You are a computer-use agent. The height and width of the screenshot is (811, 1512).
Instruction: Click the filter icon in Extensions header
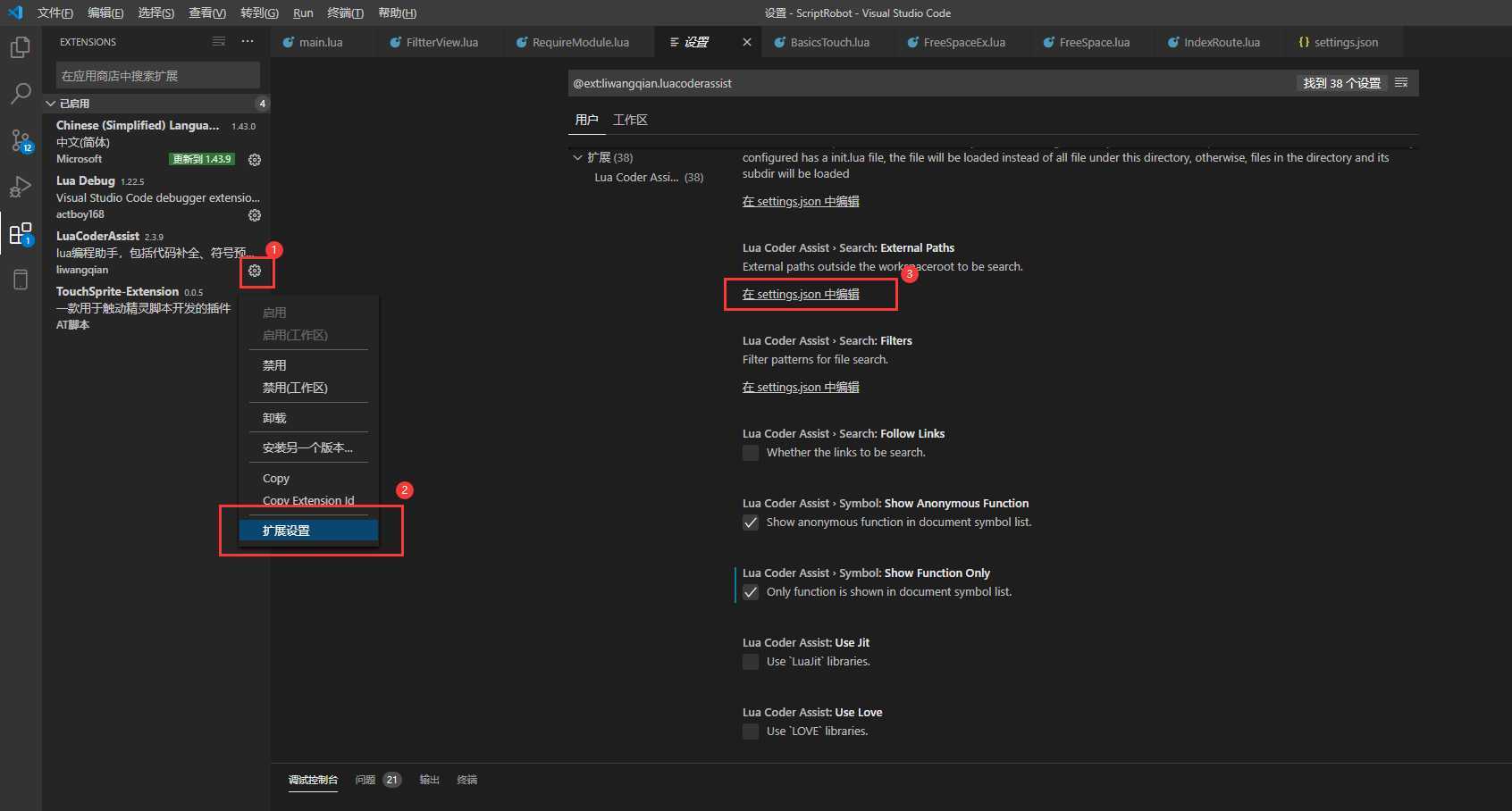tap(219, 42)
